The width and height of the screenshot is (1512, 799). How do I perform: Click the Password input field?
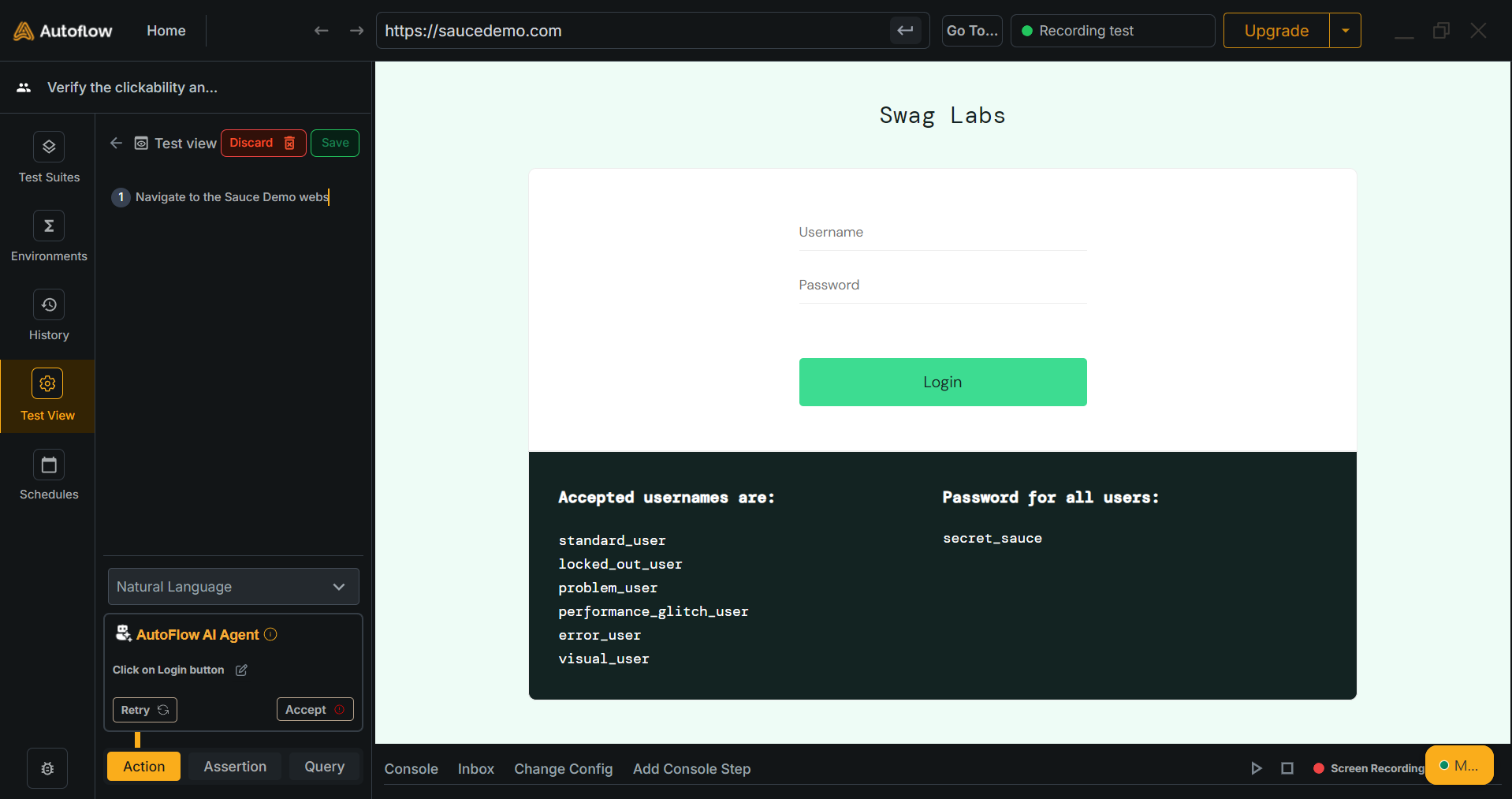pos(943,286)
